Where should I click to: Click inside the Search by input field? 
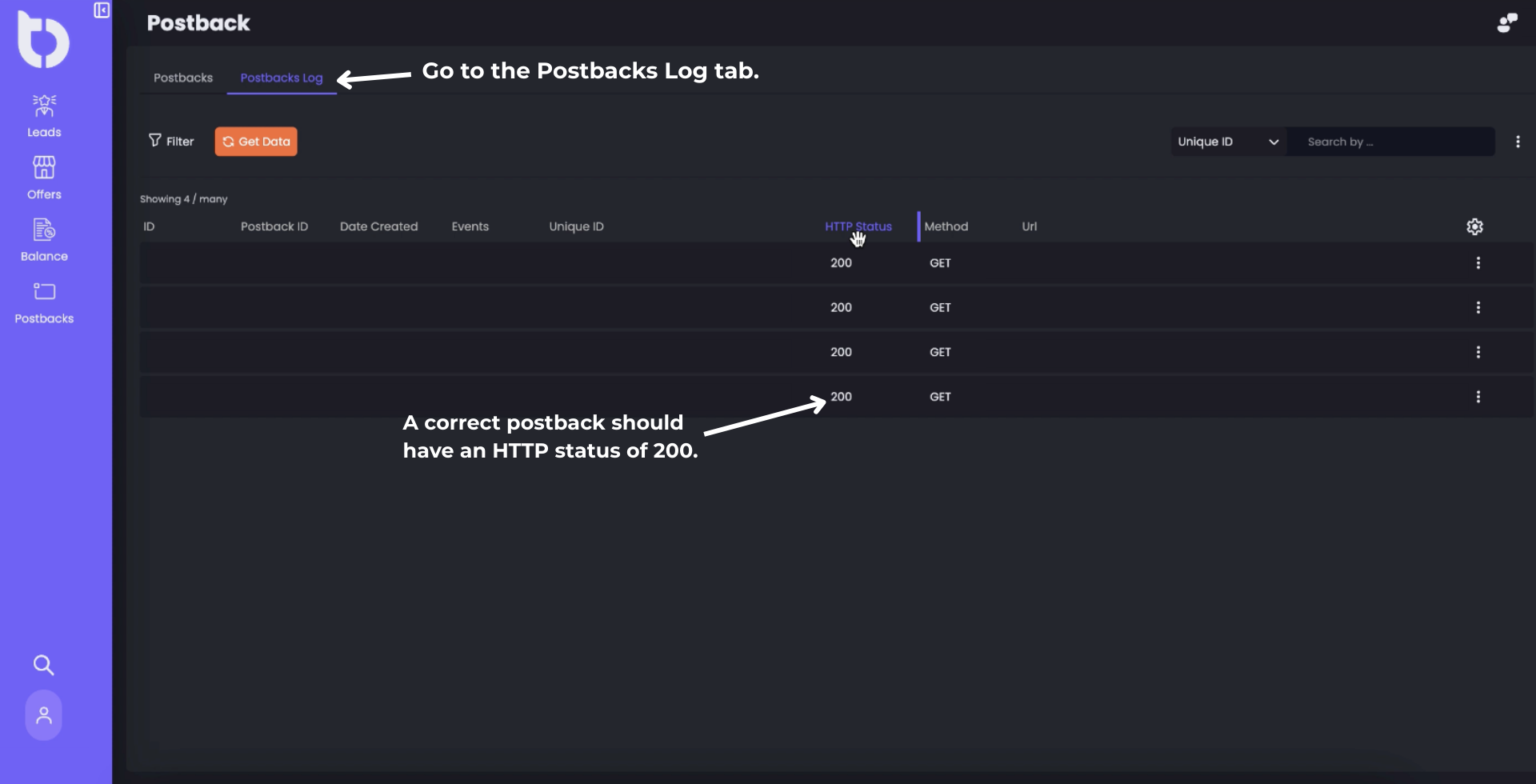coord(1392,141)
